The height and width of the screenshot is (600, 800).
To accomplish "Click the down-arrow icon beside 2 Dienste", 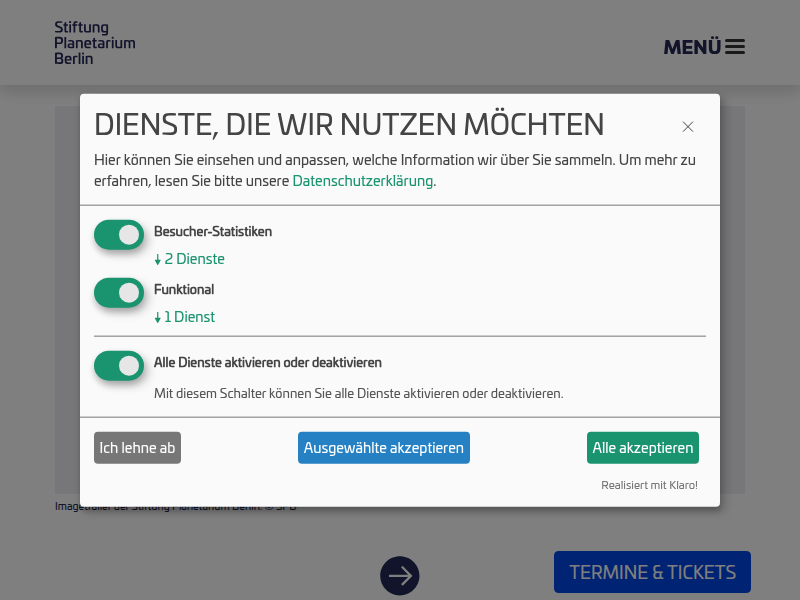I will 157,258.
